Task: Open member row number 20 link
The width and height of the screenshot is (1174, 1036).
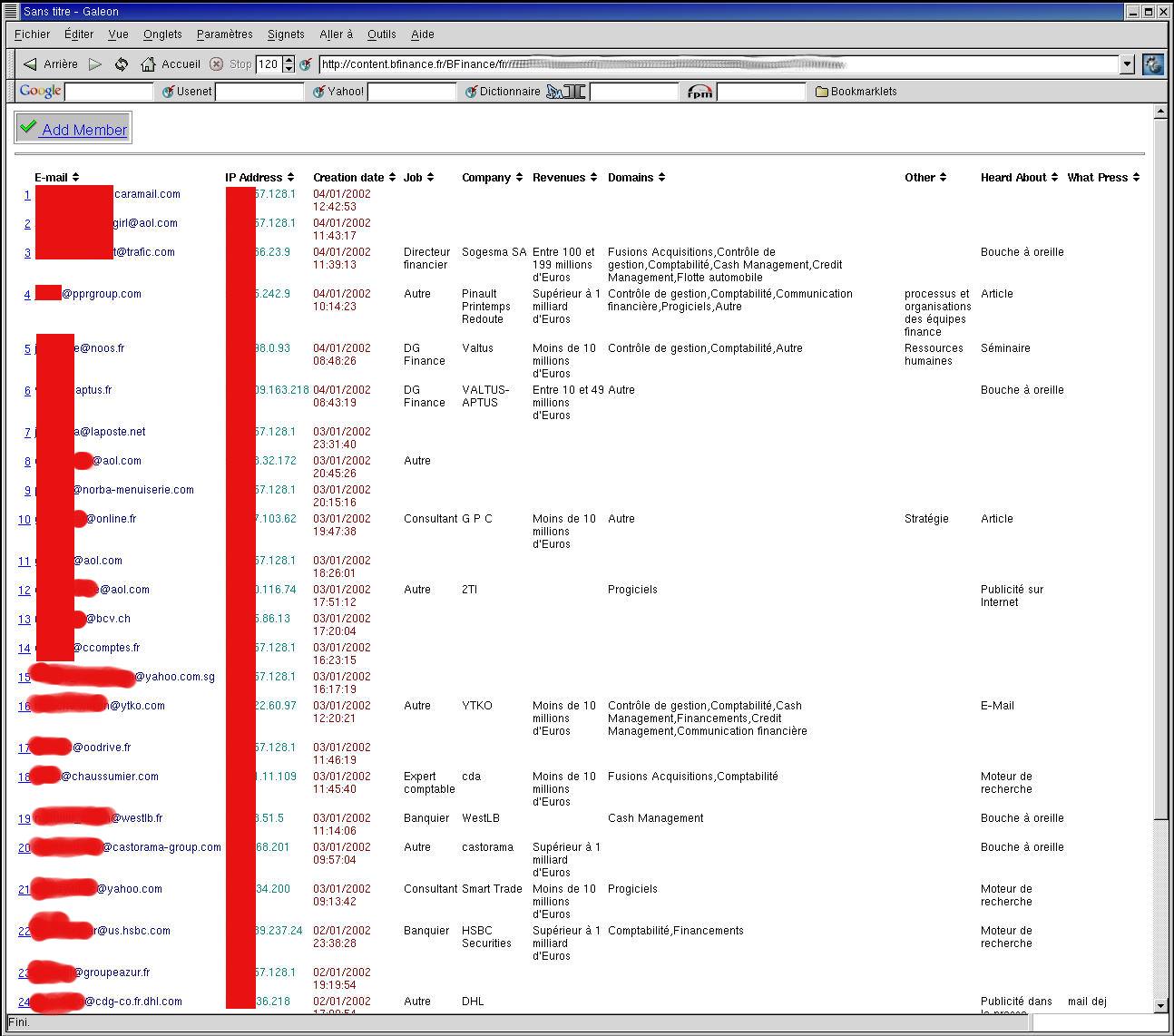Action: coord(24,848)
